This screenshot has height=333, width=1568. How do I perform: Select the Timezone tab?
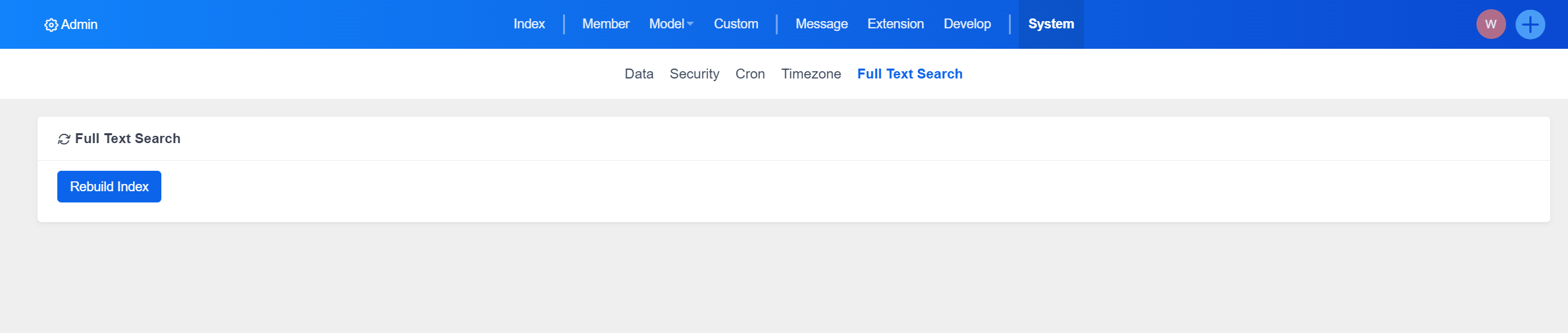(x=811, y=74)
